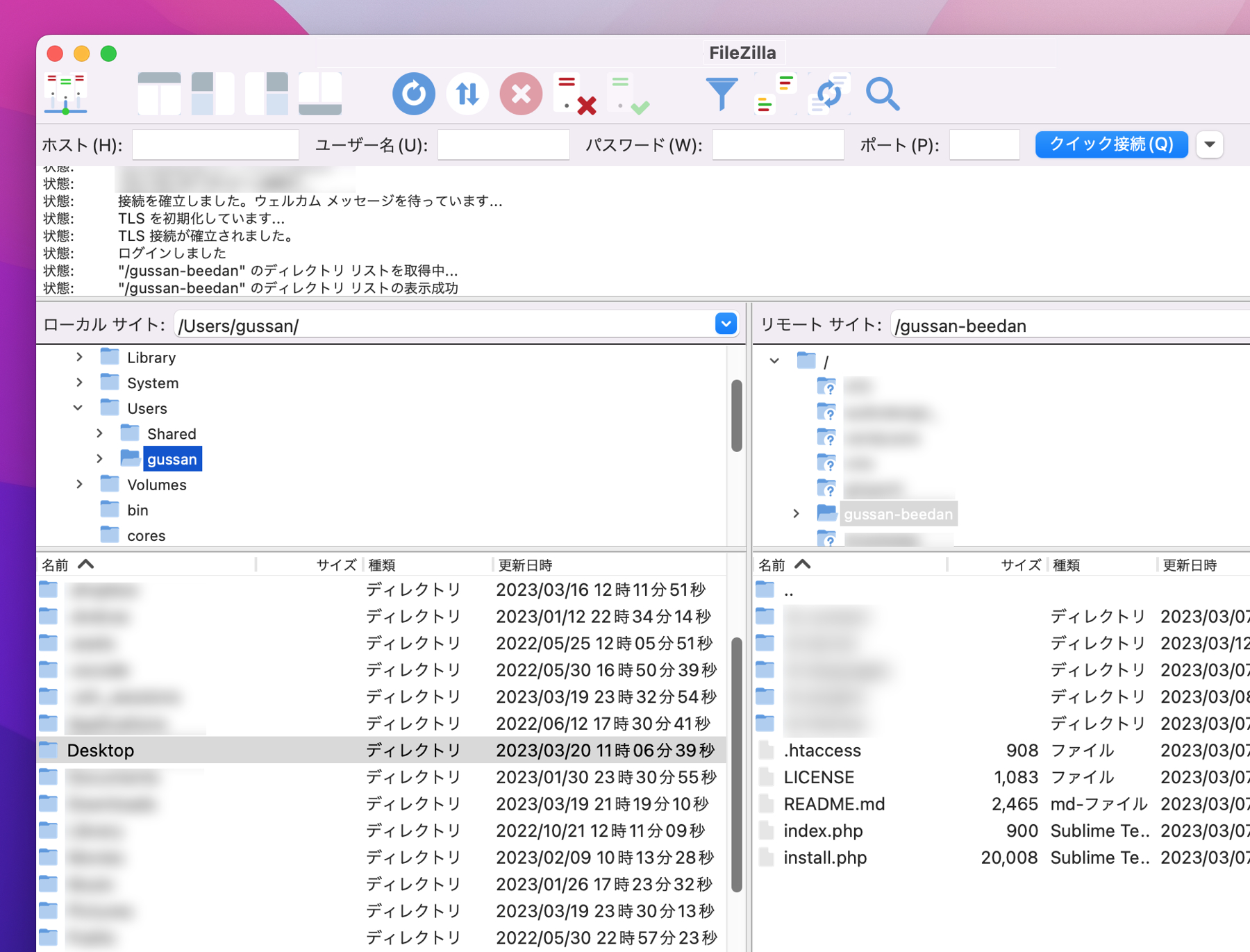
Task: Refresh the file and folder lists
Action: (x=413, y=94)
